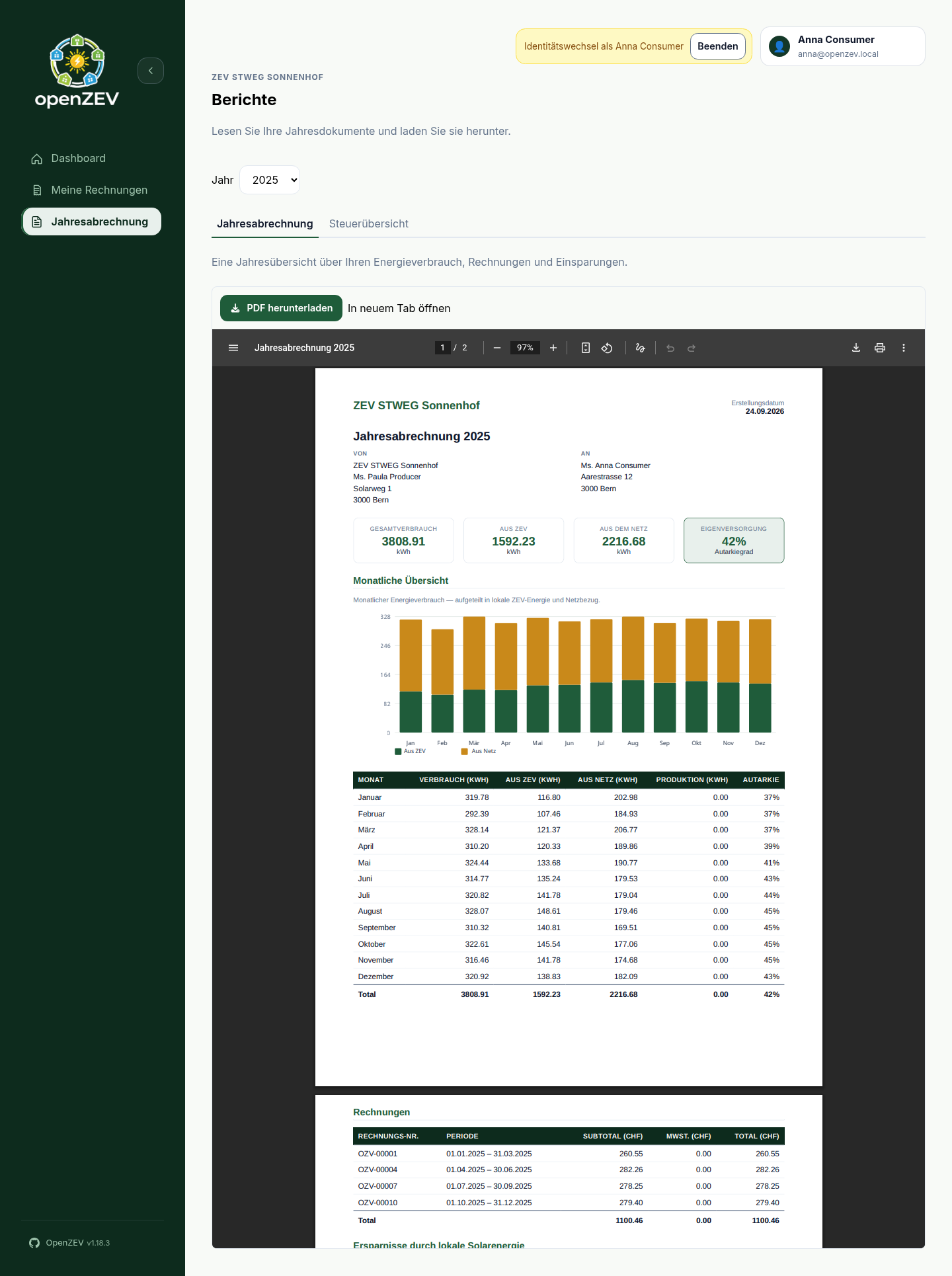This screenshot has width=952, height=1276.
Task: Click the Dashboard home icon
Action: click(37, 159)
